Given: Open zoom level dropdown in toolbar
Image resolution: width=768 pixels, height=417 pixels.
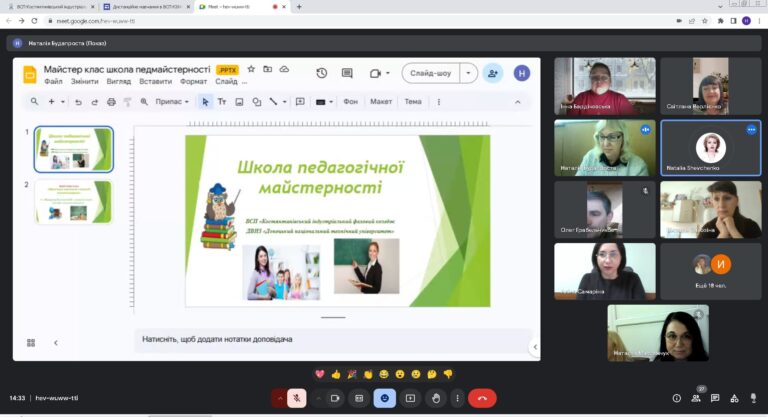Looking at the screenshot, I should pyautogui.click(x=172, y=102).
